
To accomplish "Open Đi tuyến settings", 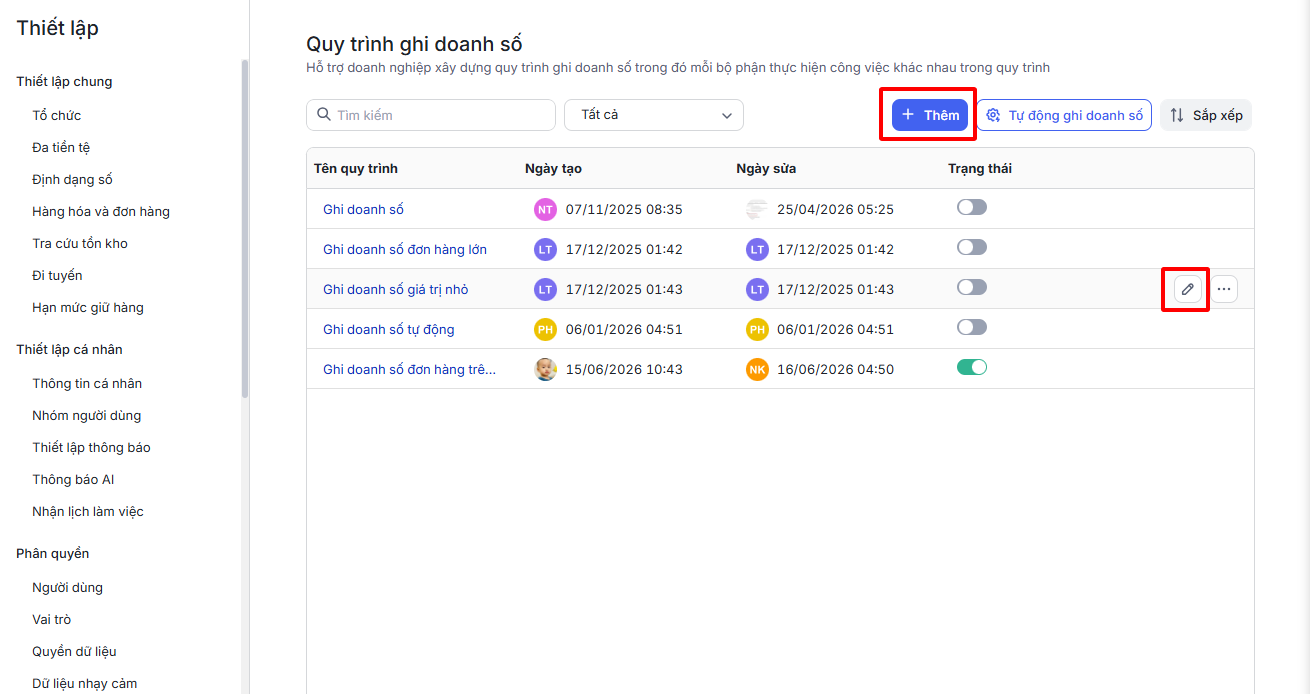I will [x=57, y=275].
